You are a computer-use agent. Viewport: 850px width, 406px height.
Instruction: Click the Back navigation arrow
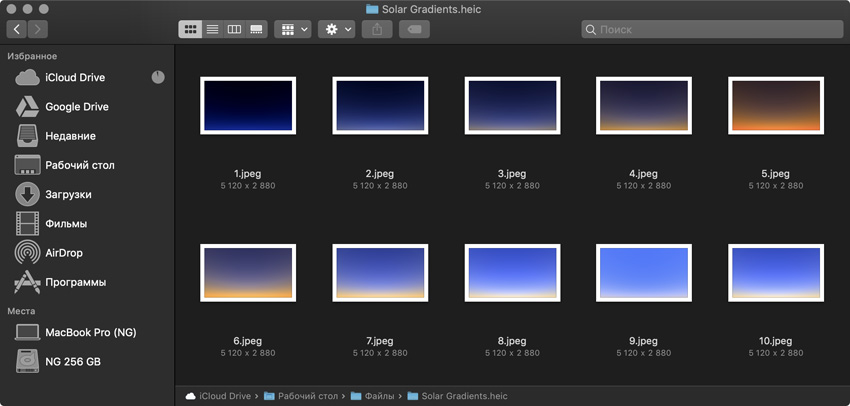click(18, 30)
